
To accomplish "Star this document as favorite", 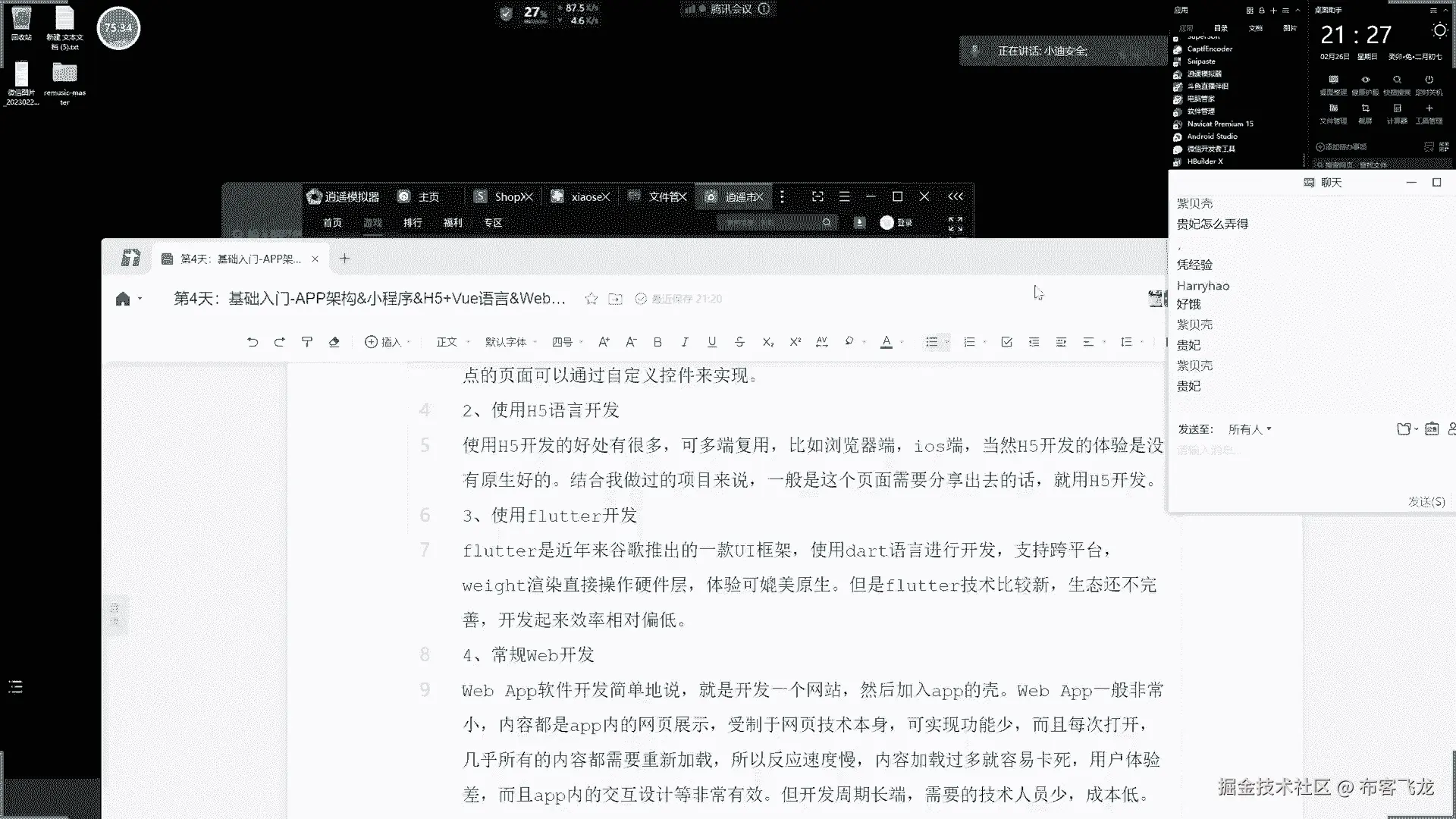I will [x=591, y=299].
